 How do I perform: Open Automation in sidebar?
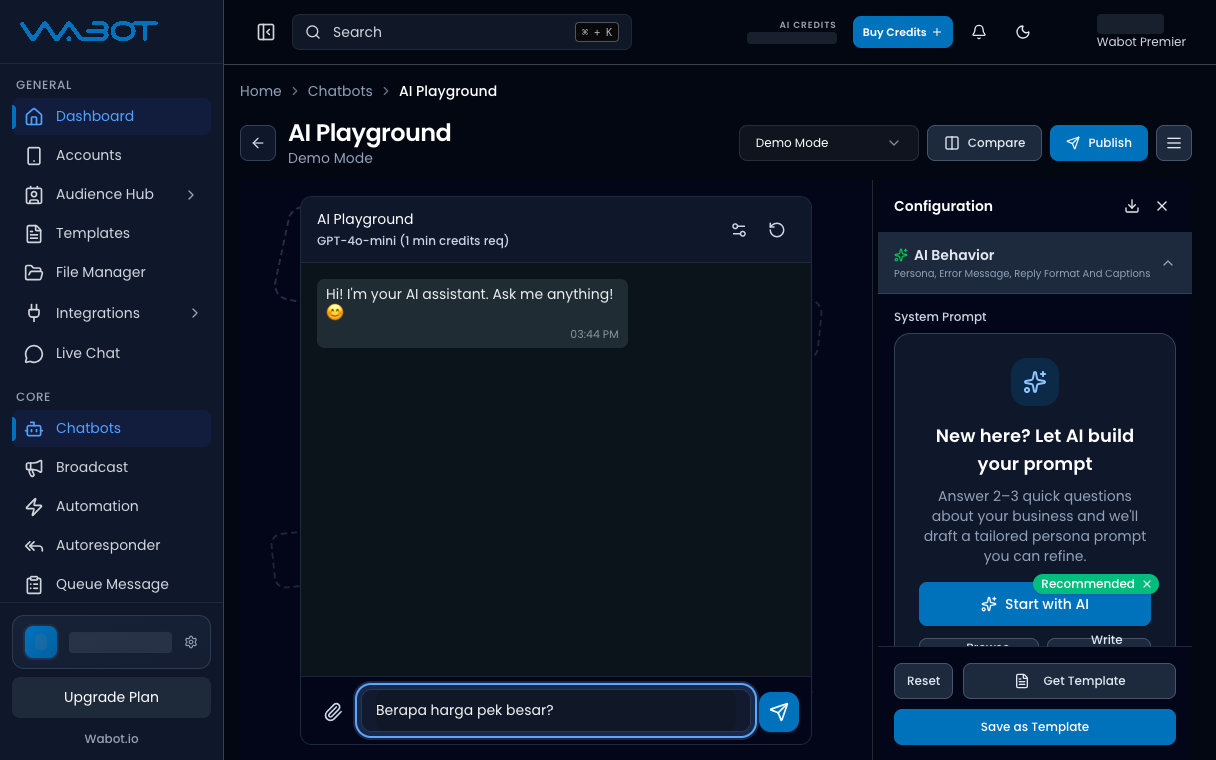pyautogui.click(x=111, y=506)
